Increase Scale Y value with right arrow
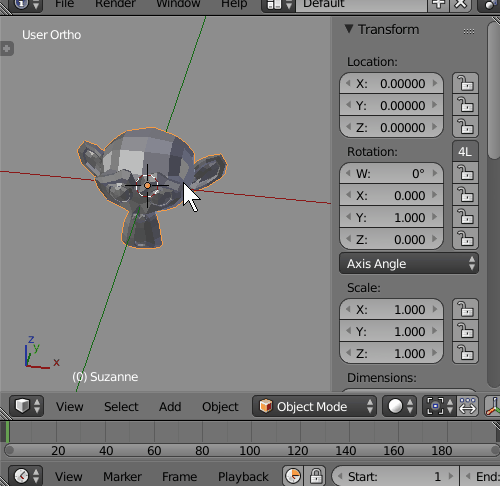 [435, 331]
